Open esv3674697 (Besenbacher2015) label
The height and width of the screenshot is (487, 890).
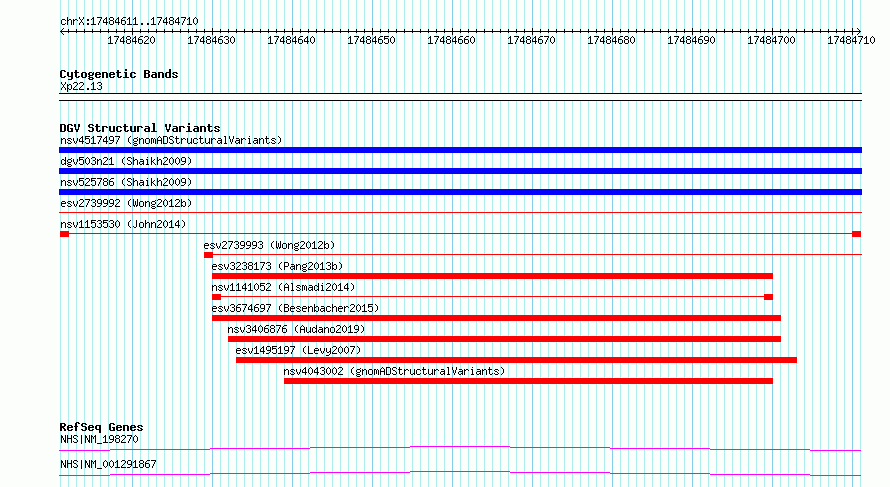pos(295,308)
